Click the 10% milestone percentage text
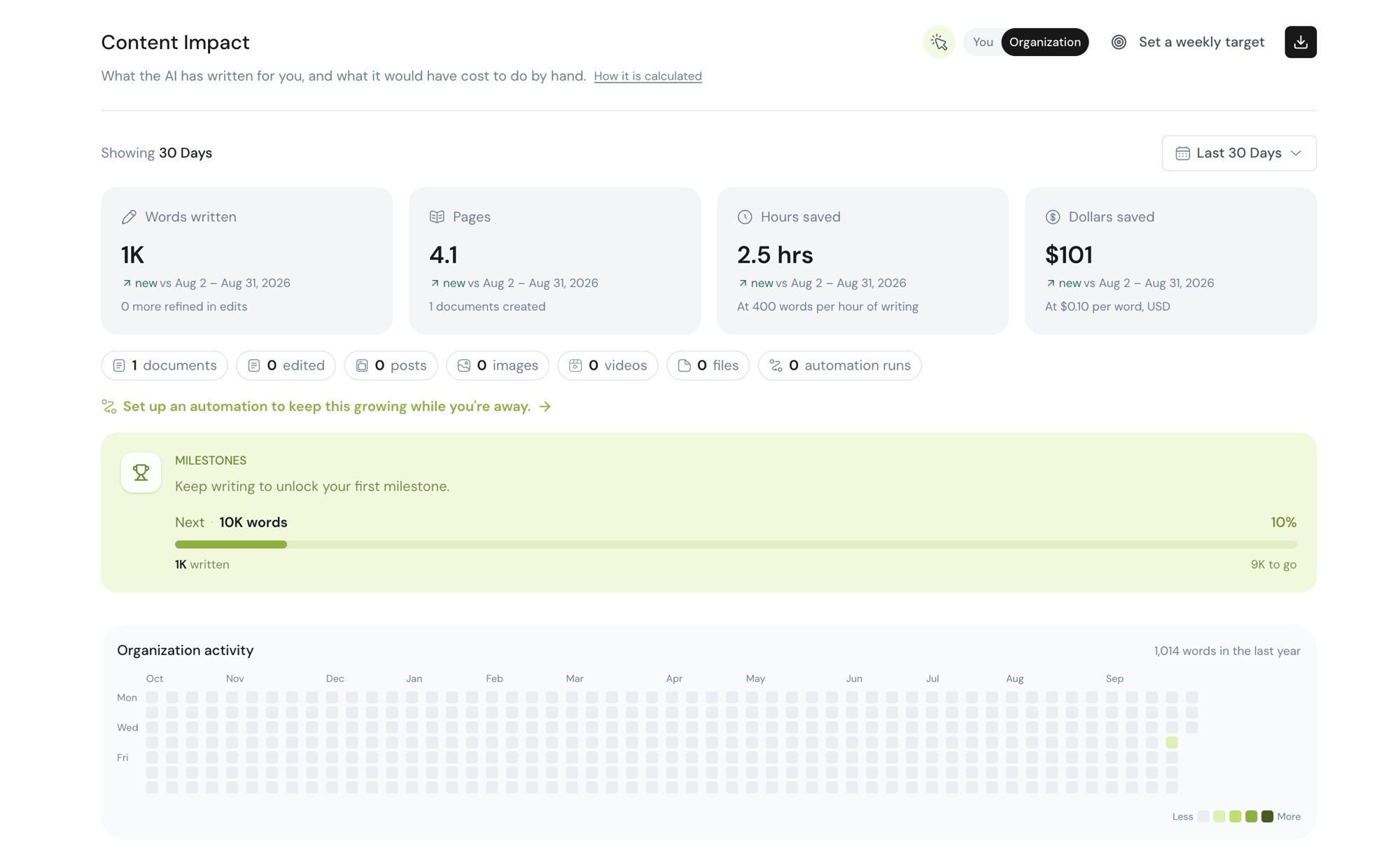Screen dimensions: 1400x854 click(x=1283, y=523)
